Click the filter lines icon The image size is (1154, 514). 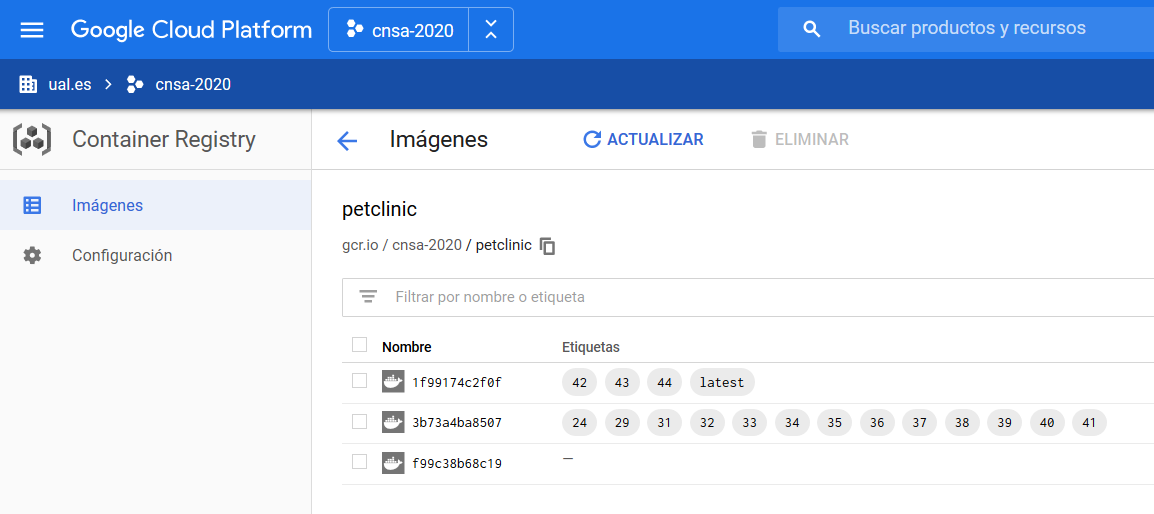(368, 297)
